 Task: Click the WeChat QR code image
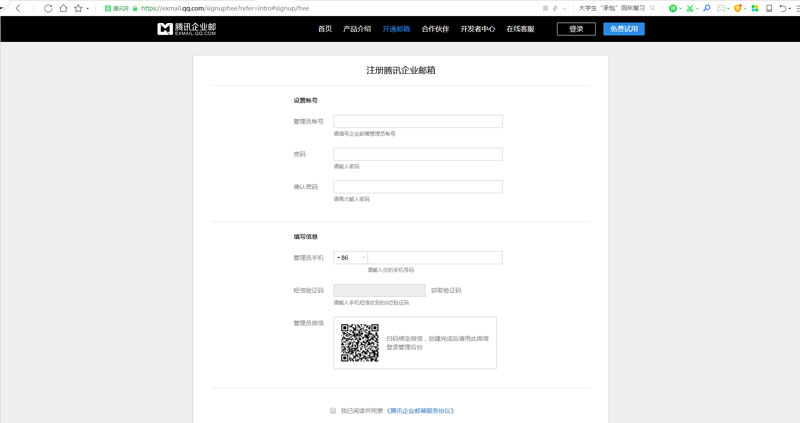click(360, 343)
